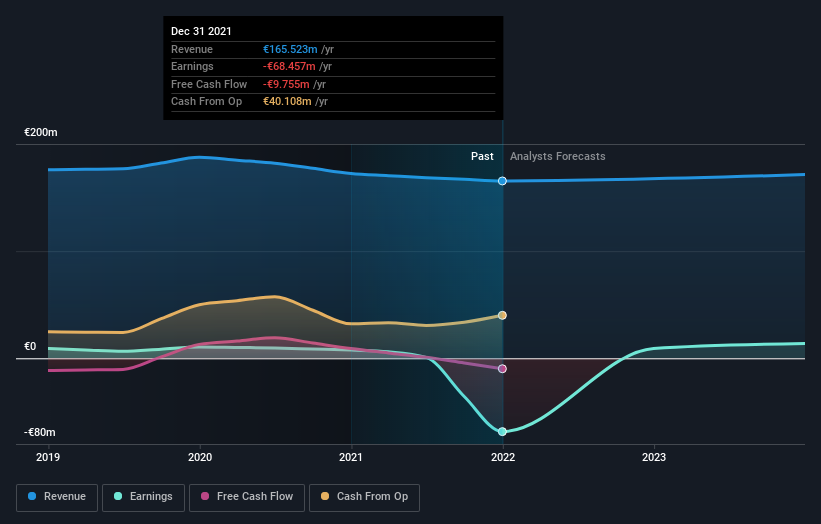Click the 2020 x-axis label
Viewport: 821px width, 524px height.
(200, 458)
